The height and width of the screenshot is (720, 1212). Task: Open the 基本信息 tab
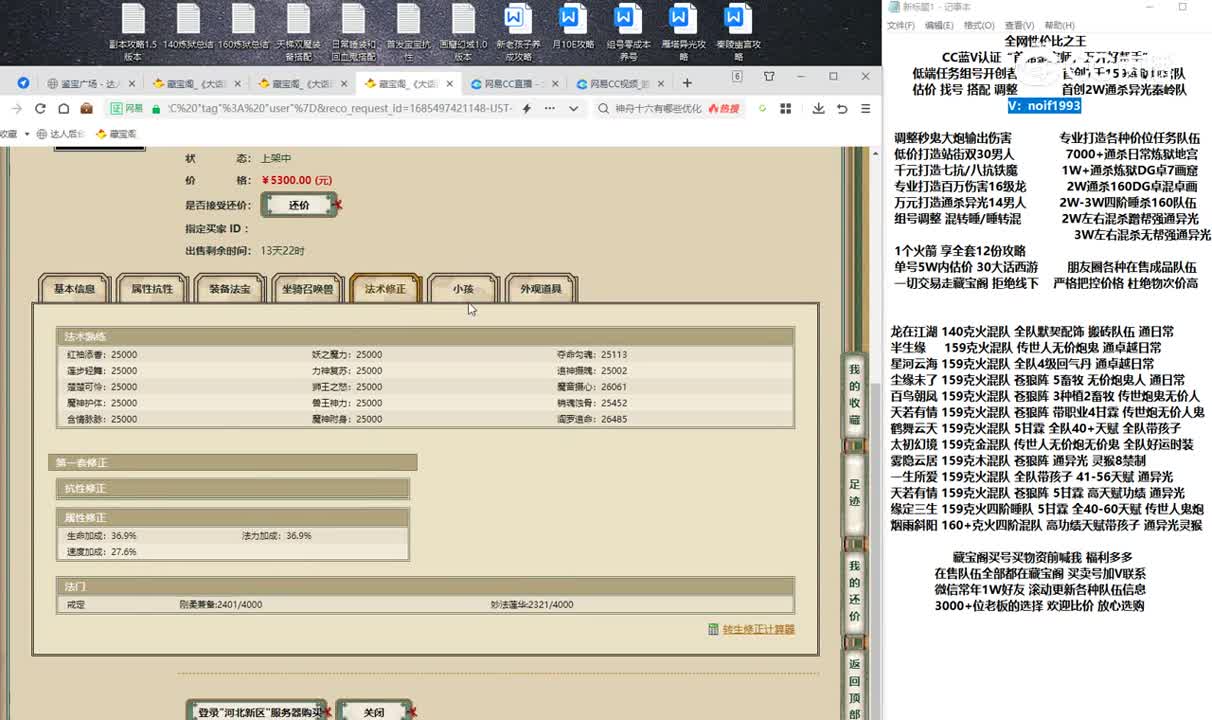pos(74,289)
